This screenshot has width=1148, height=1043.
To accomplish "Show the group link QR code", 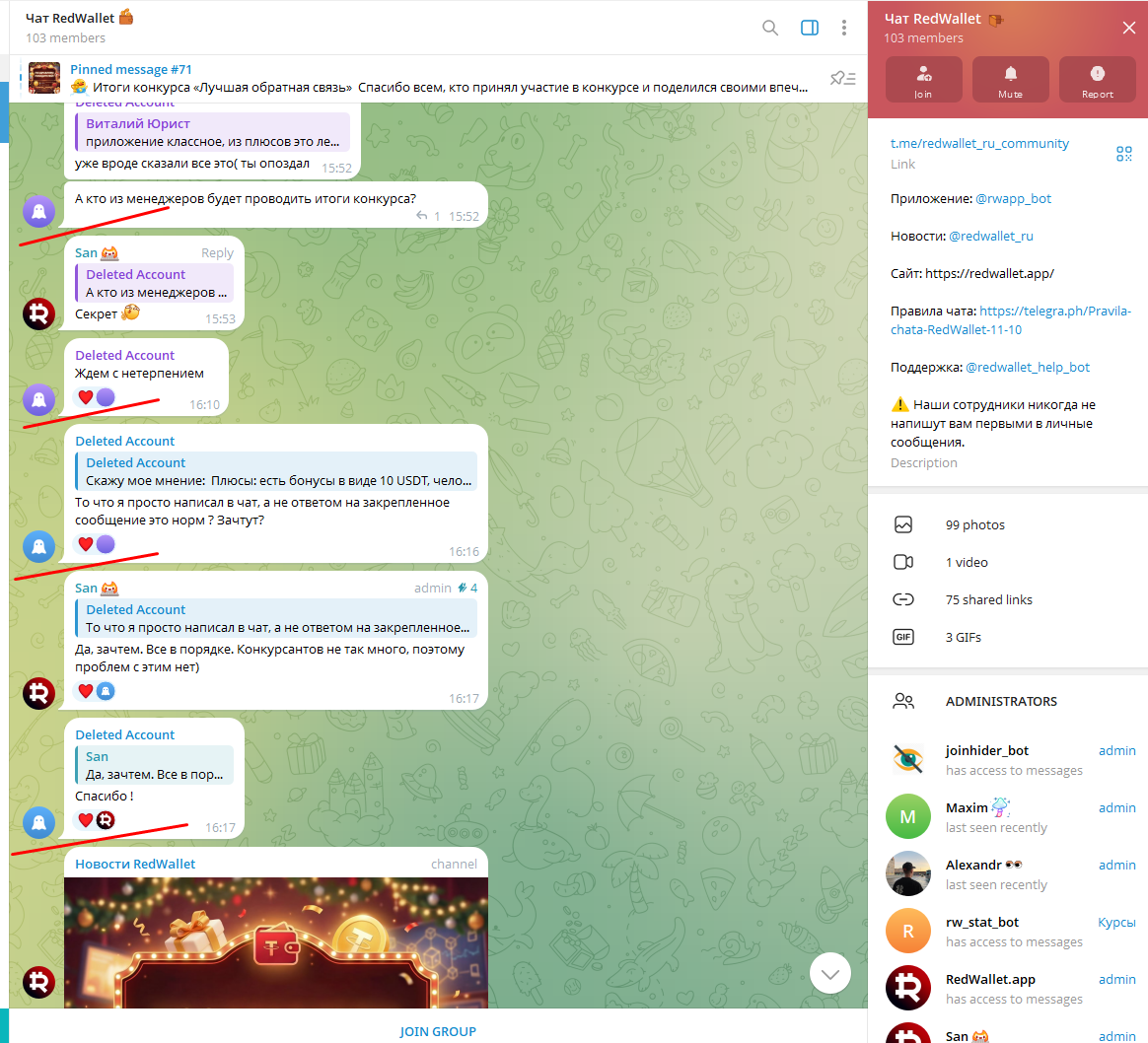I will click(1123, 154).
